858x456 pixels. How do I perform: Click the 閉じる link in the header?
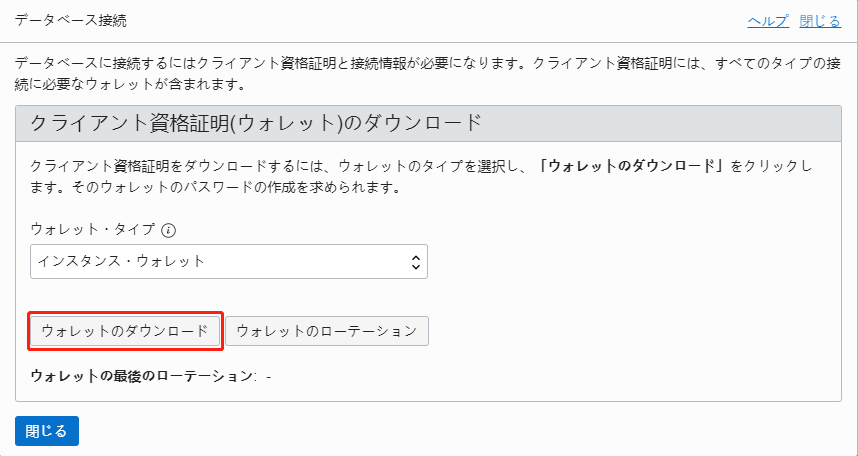point(820,20)
